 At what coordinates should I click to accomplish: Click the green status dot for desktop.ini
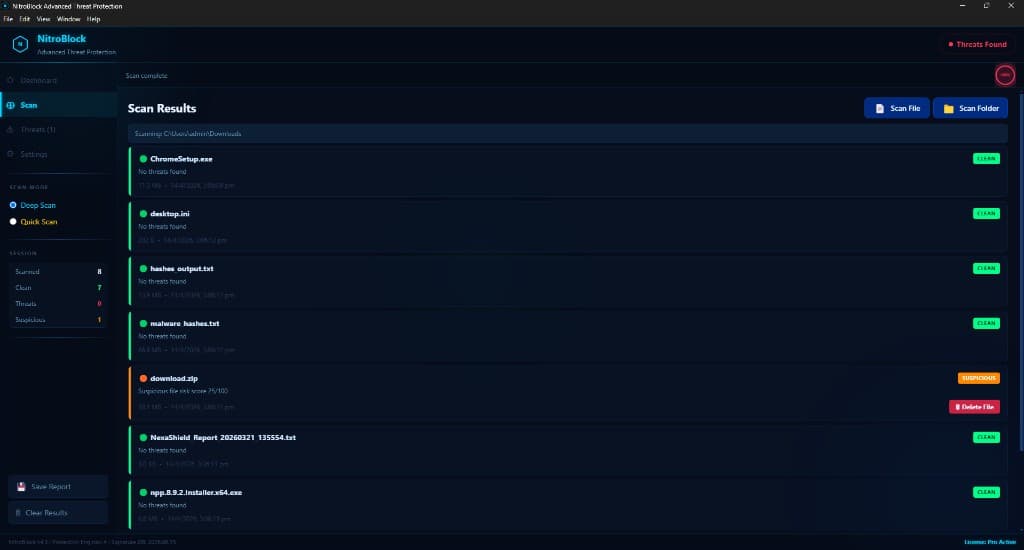click(x=143, y=214)
